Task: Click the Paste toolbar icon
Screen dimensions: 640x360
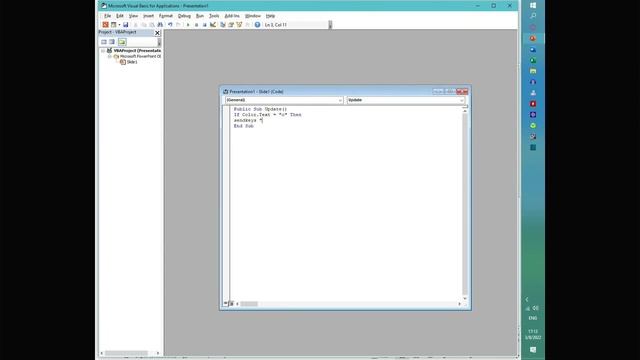Action: tap(152, 25)
